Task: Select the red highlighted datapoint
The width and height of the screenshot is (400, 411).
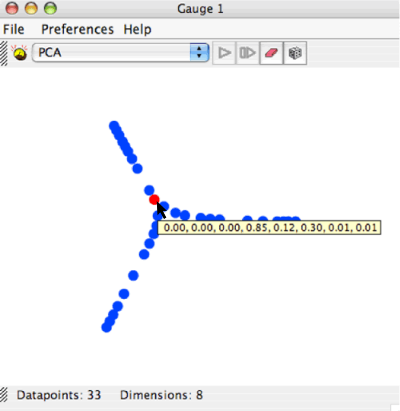Action: 154,200
